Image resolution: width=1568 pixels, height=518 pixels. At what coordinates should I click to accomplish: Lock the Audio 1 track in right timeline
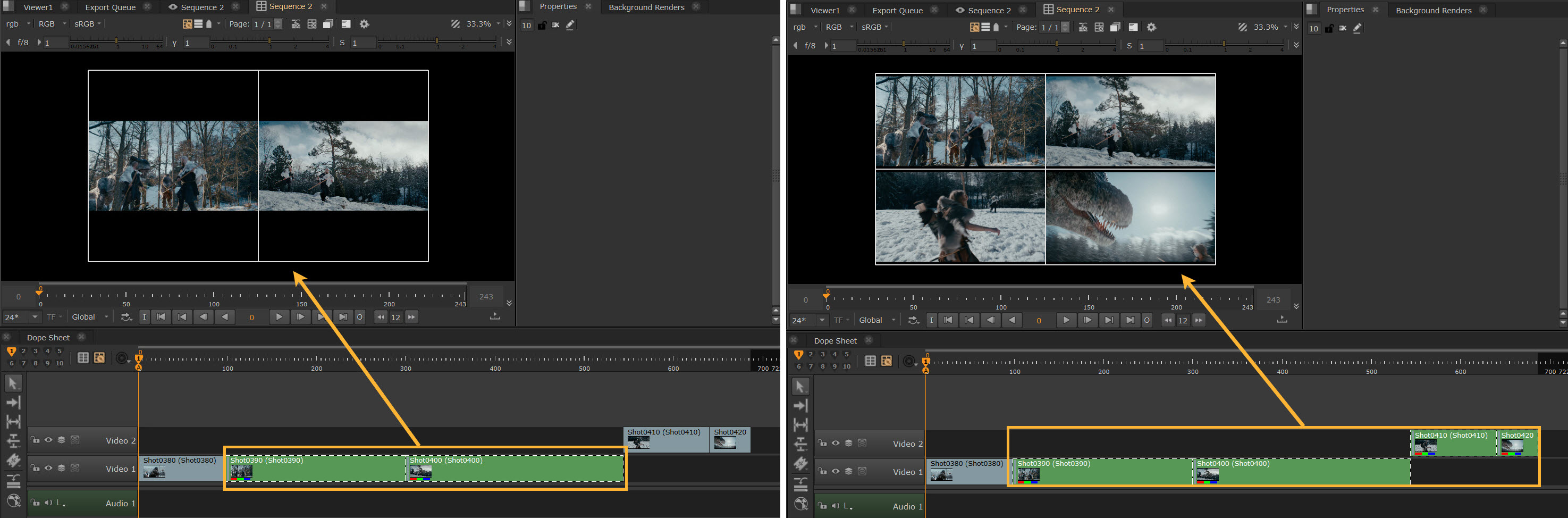point(822,506)
